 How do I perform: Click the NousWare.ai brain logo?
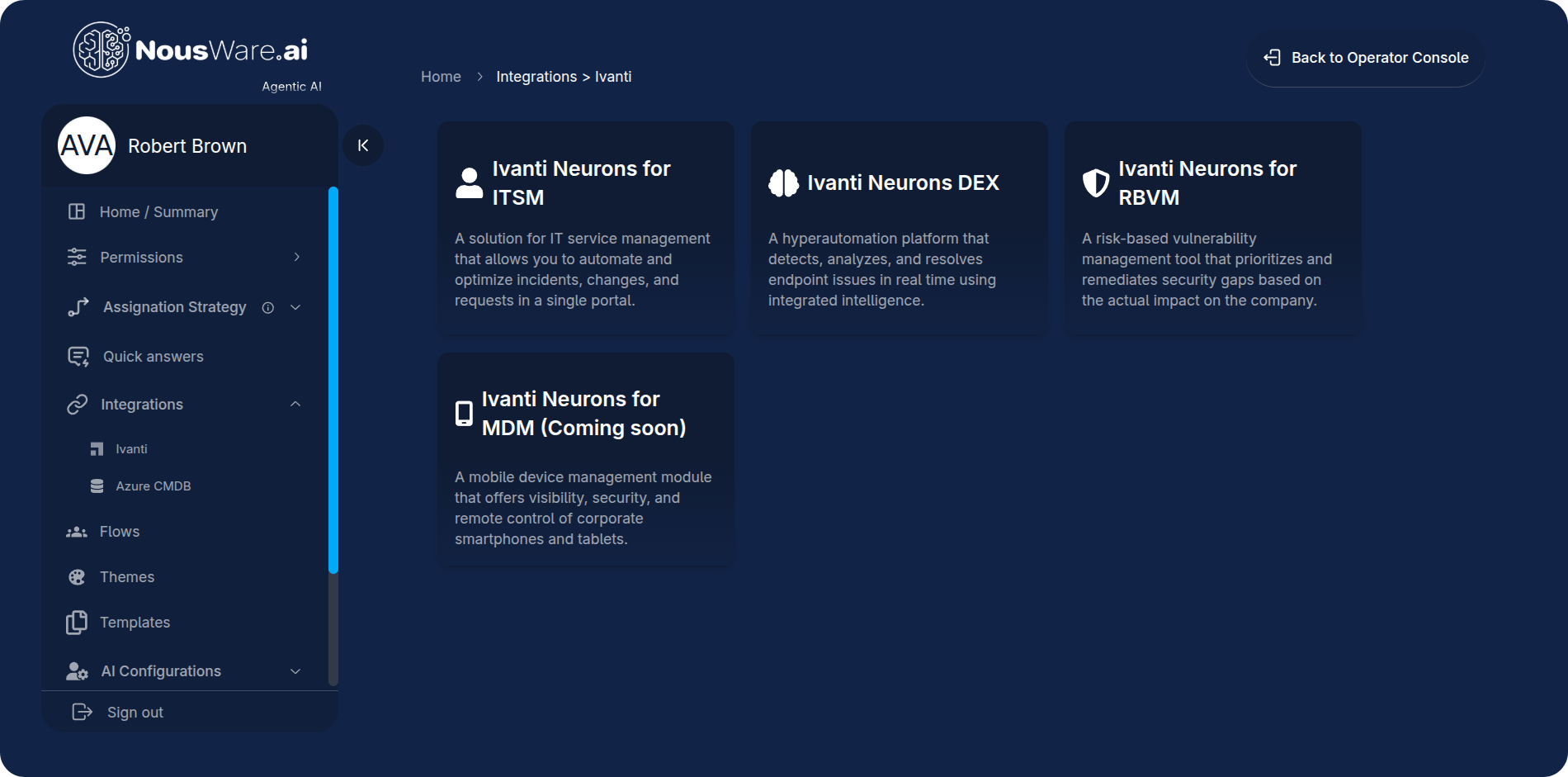tap(102, 50)
